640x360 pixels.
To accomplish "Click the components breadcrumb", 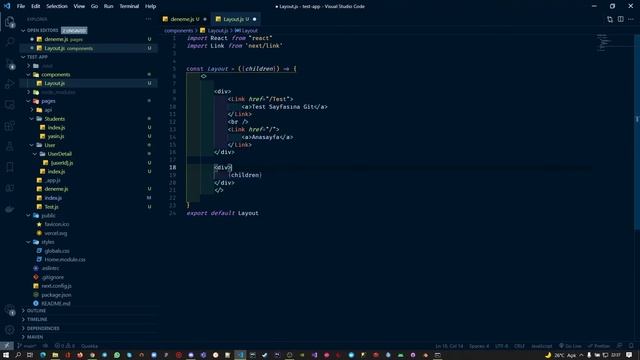I will tap(178, 31).
